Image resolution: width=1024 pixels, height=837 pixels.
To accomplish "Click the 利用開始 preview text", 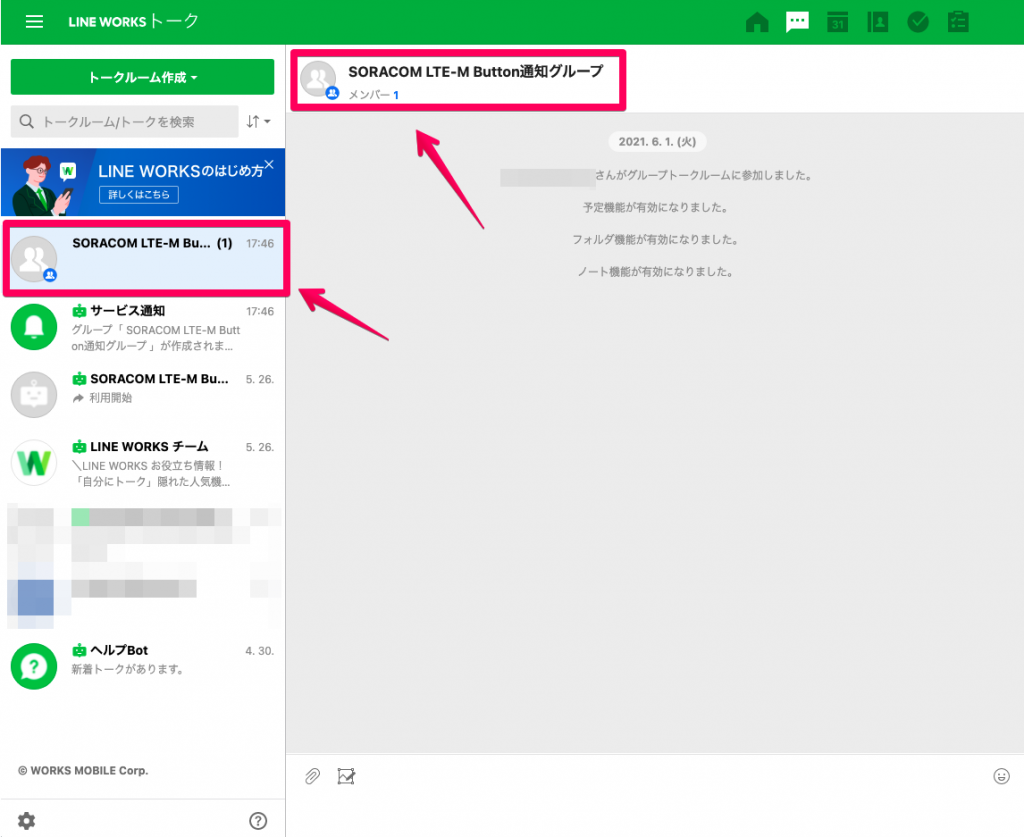I will 110,398.
